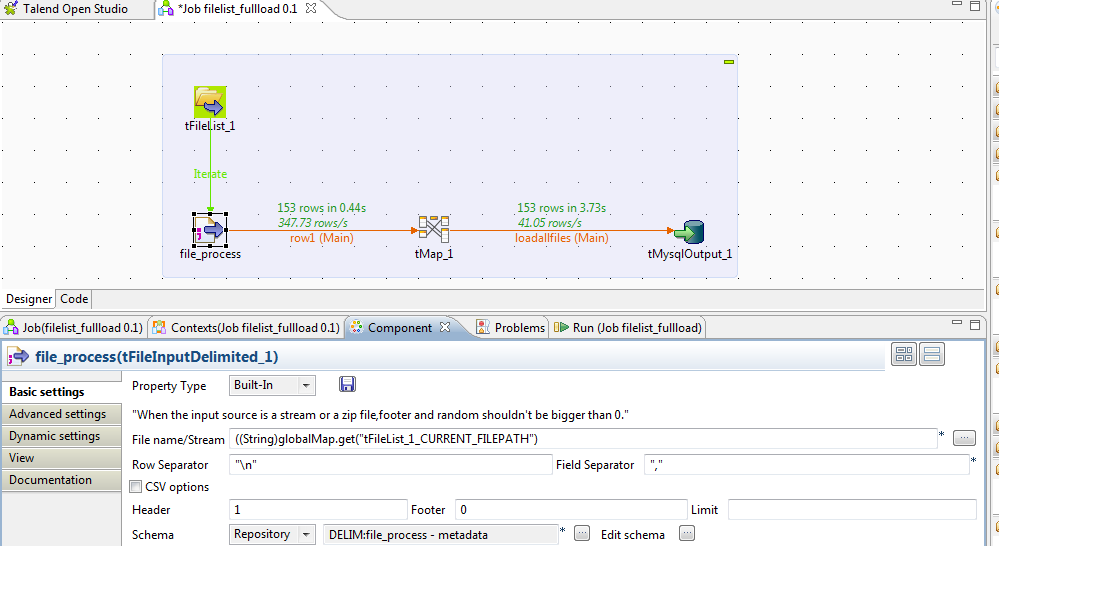
Task: Select the tFileList_1 component on the canvas
Action: pos(209,101)
